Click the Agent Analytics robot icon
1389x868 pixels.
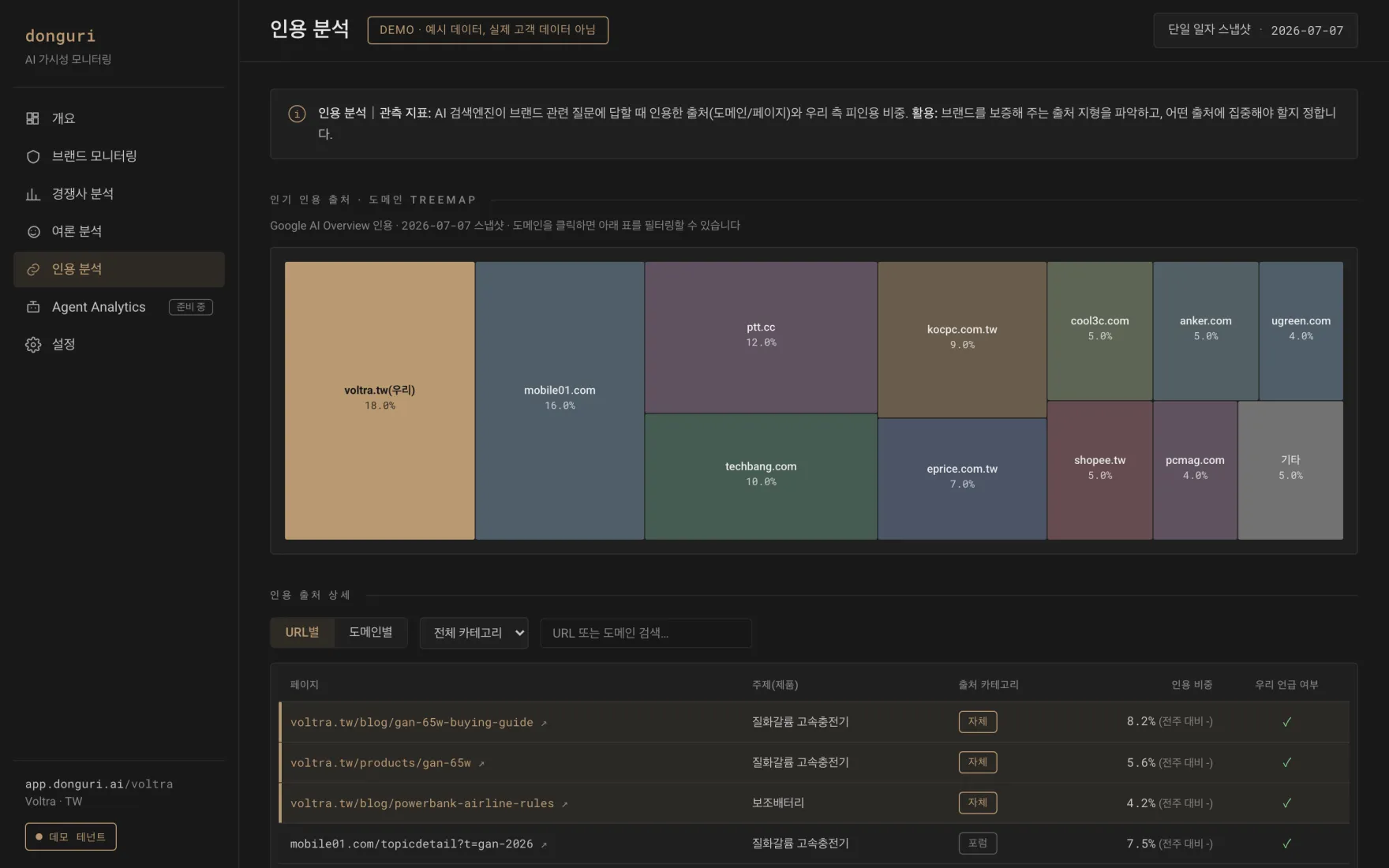click(32, 307)
